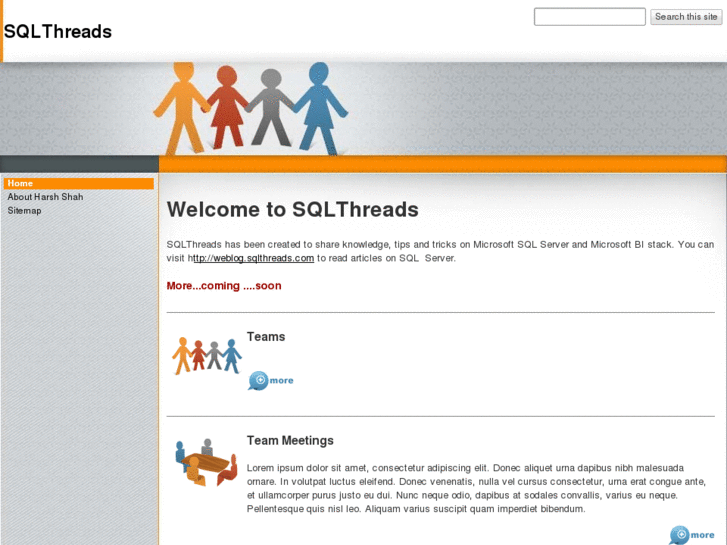Click the paper people header banner image
This screenshot has width=727, height=545.
(251, 109)
